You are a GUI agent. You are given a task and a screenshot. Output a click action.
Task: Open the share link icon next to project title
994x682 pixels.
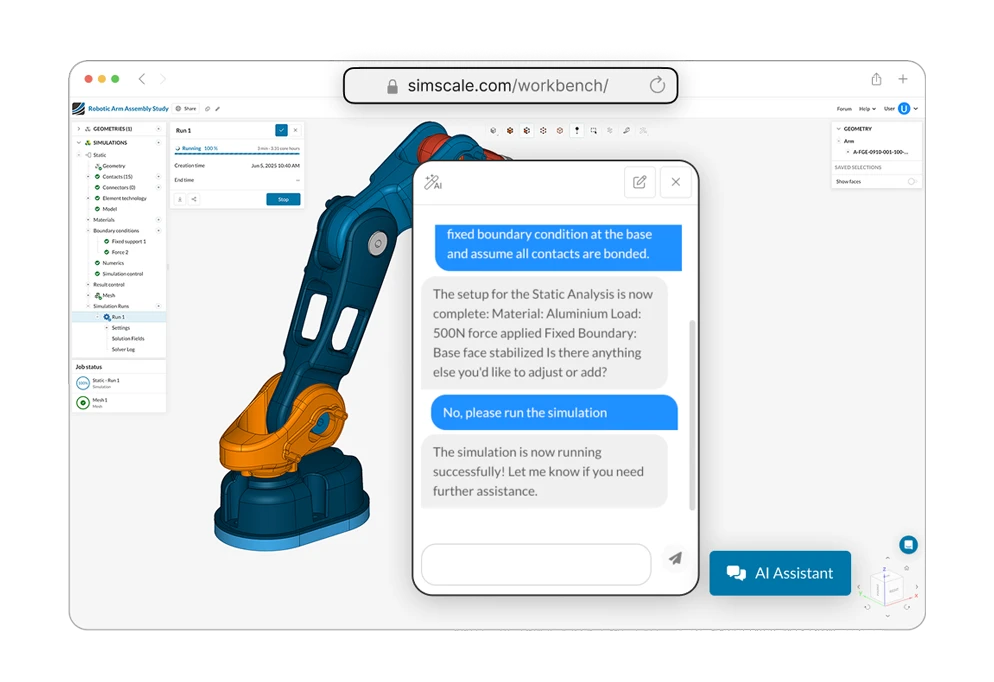(207, 108)
